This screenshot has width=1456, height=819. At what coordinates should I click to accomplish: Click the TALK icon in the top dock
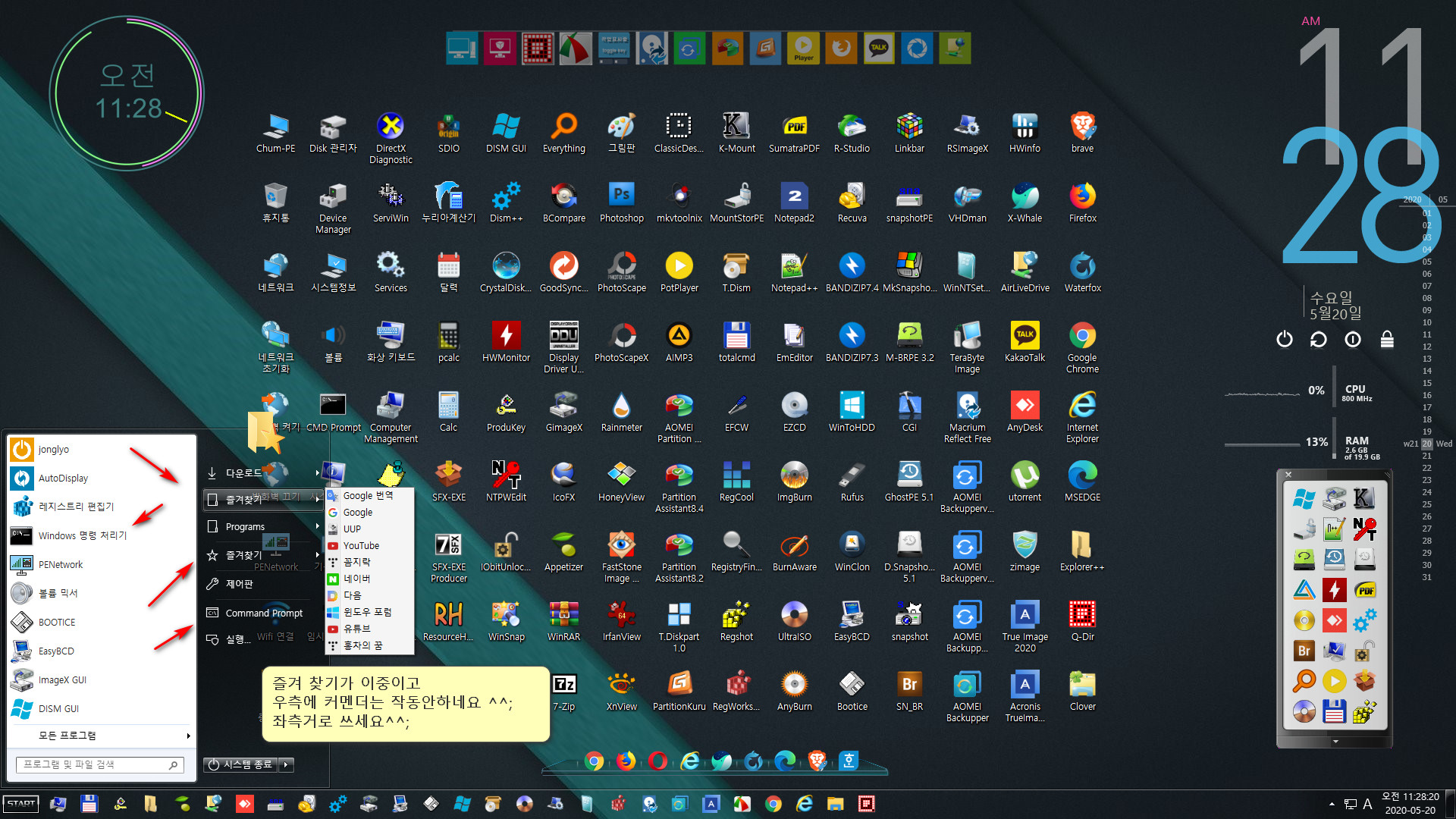tap(879, 49)
